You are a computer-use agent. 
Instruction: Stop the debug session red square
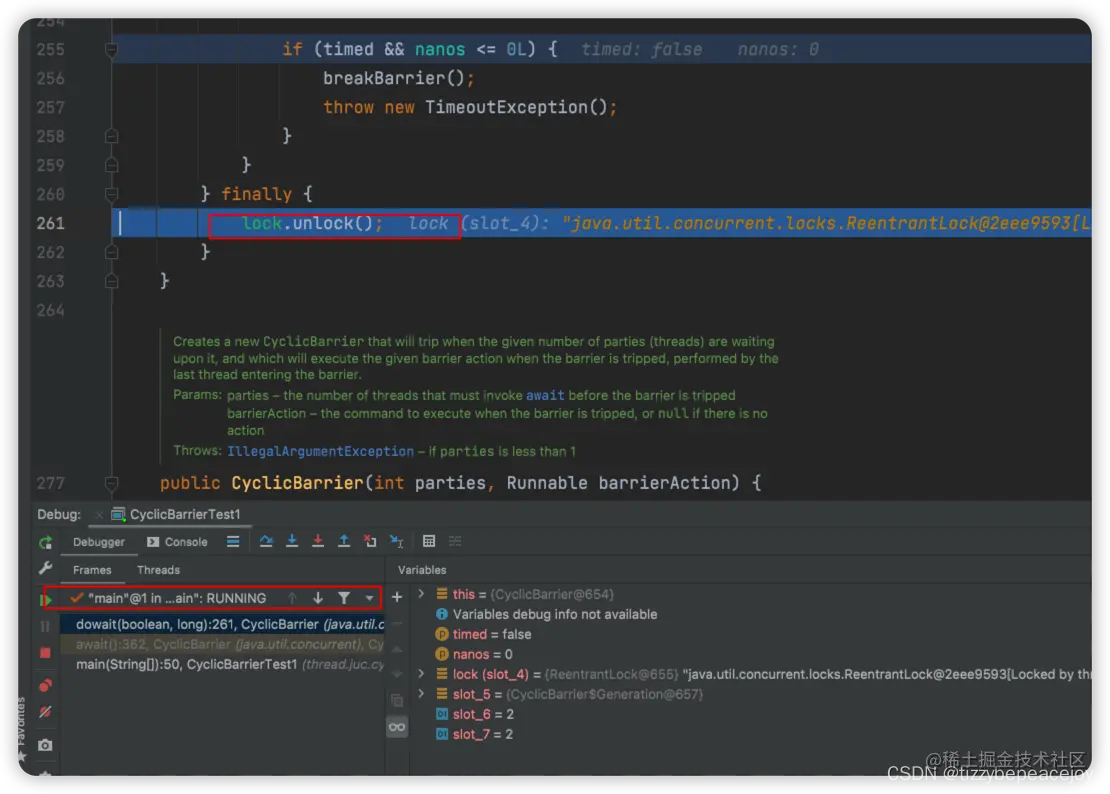pos(46,652)
